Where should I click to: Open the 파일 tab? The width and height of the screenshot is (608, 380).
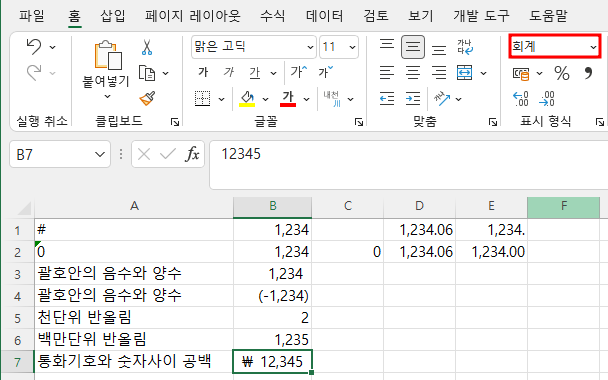click(x=32, y=16)
